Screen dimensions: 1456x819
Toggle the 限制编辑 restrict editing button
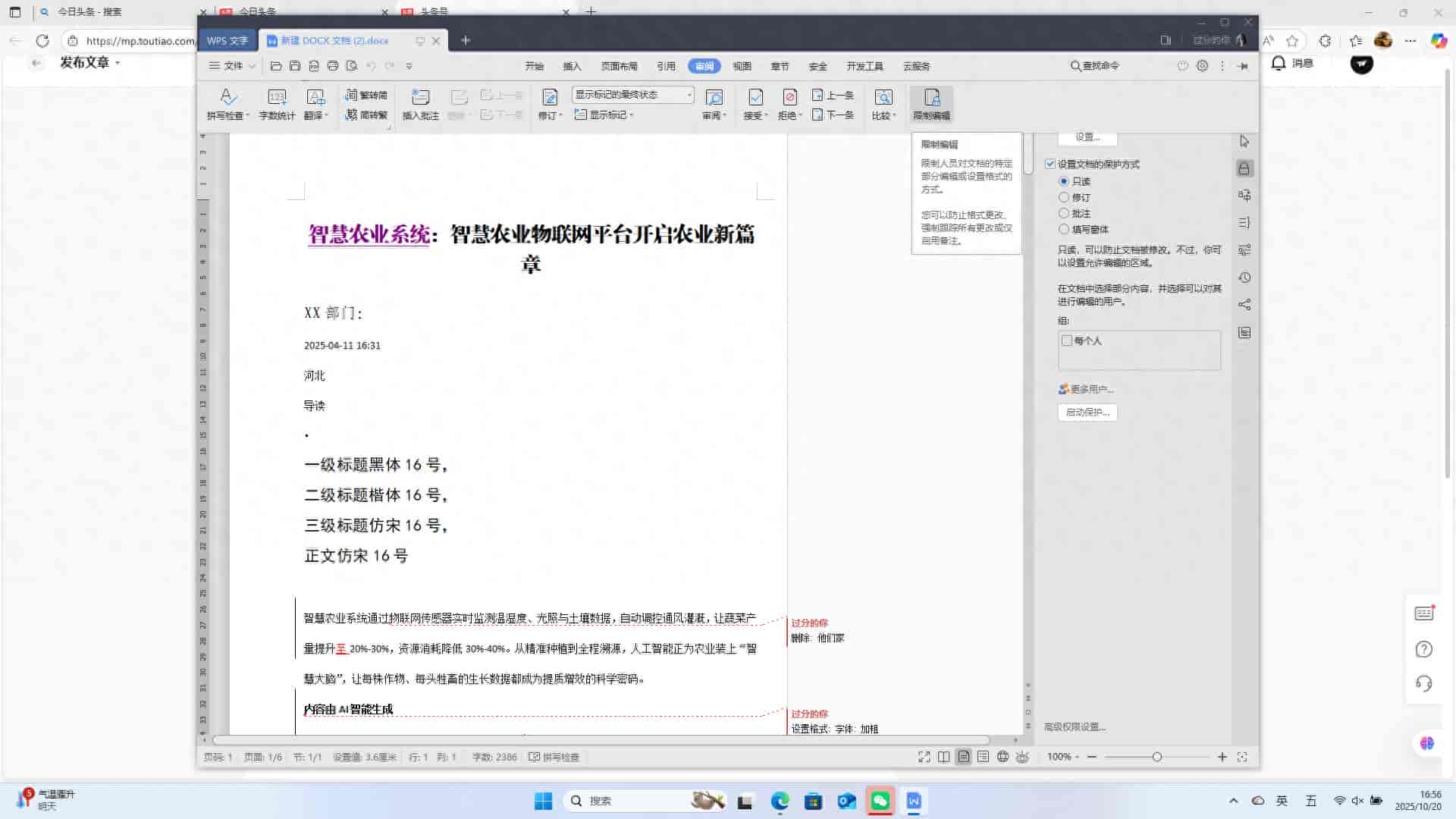(x=931, y=104)
